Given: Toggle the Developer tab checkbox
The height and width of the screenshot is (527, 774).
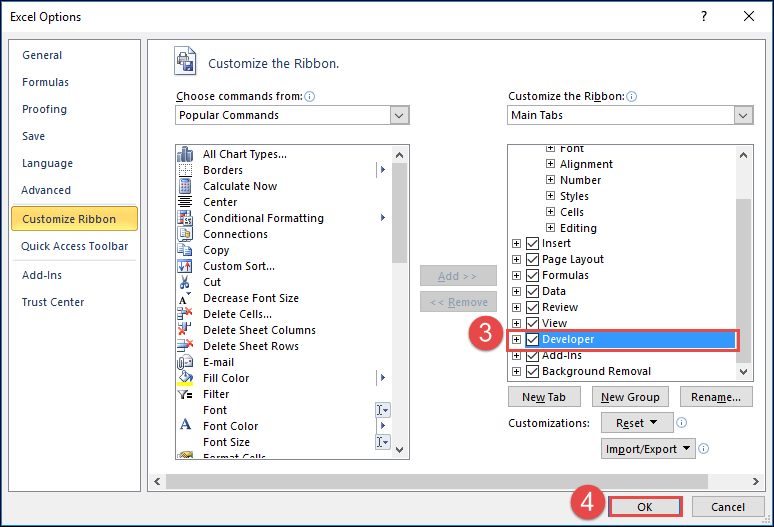Looking at the screenshot, I should (x=532, y=339).
